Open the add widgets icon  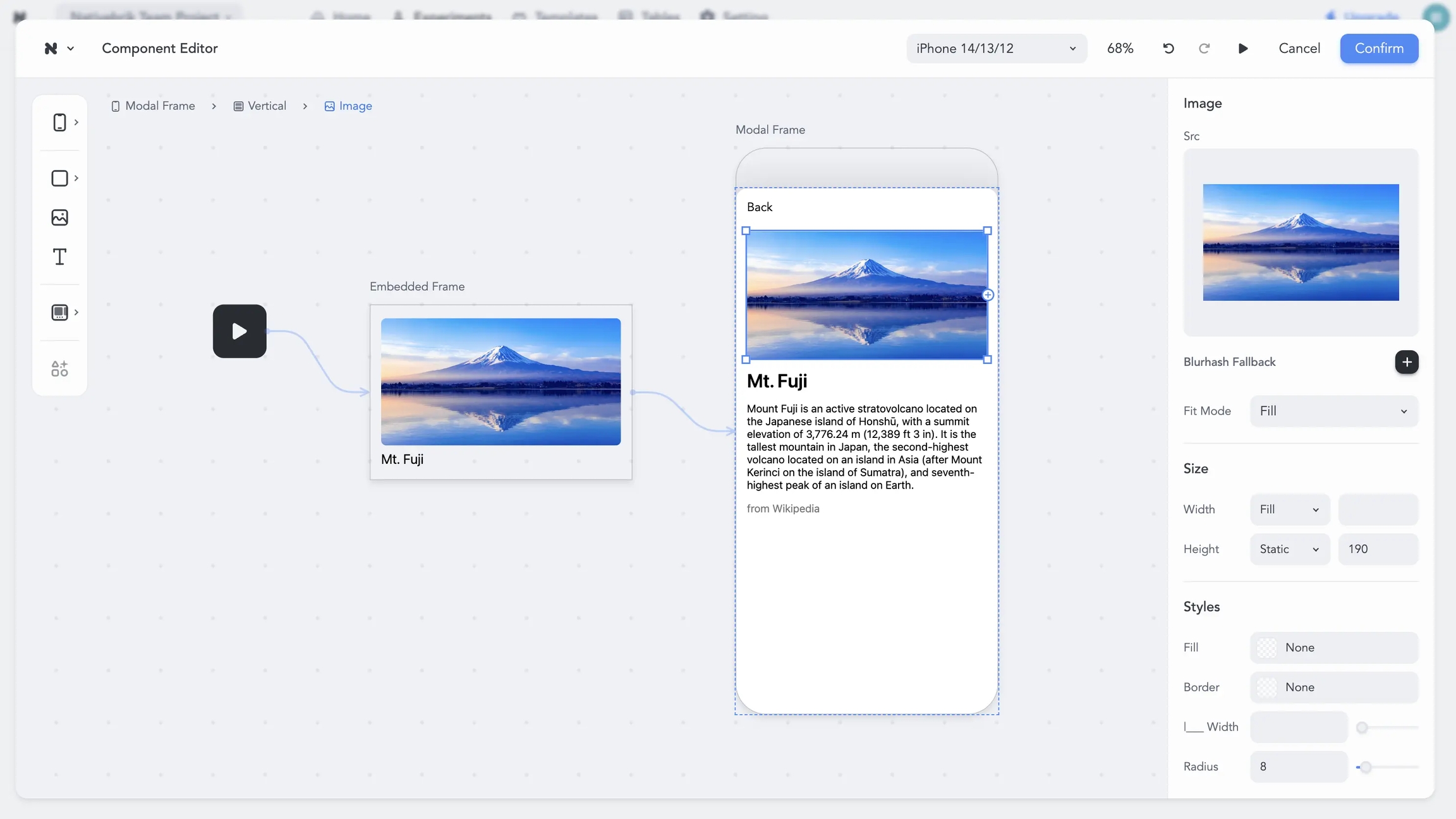point(59,368)
